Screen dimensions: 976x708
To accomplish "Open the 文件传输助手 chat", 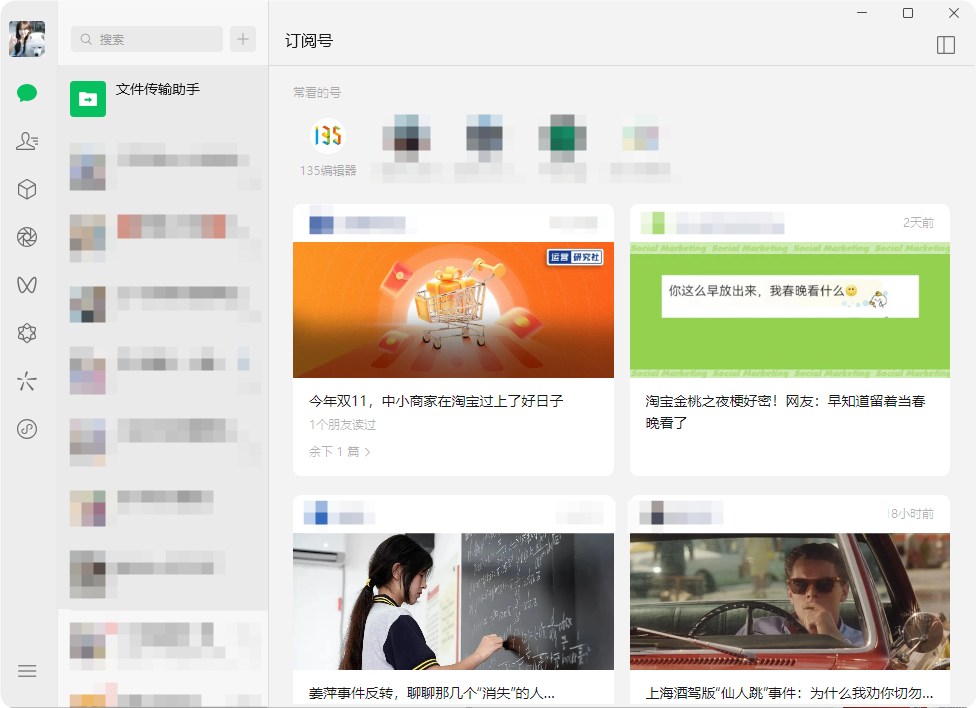I will (x=163, y=99).
